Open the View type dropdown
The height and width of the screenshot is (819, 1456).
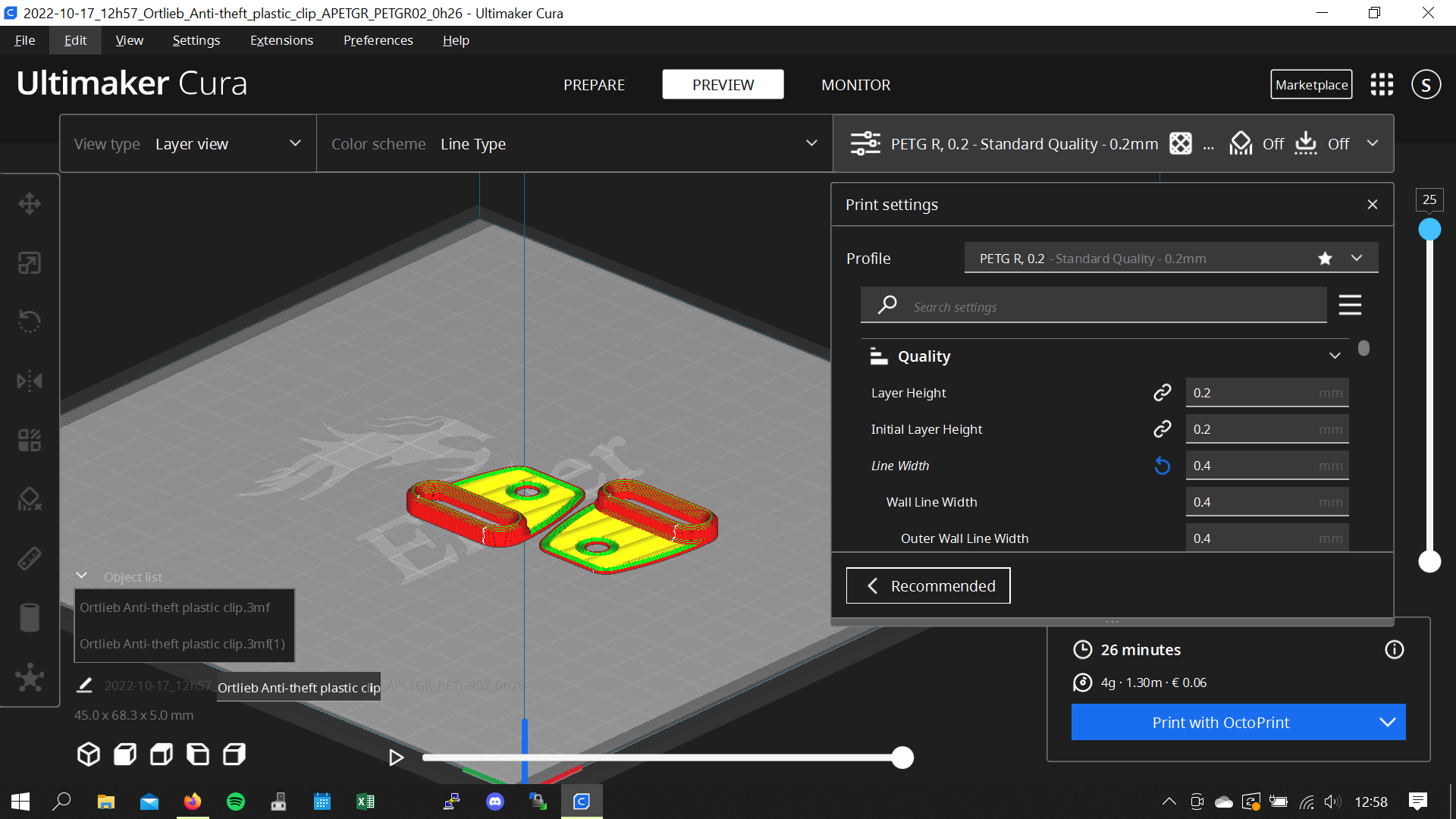(188, 143)
